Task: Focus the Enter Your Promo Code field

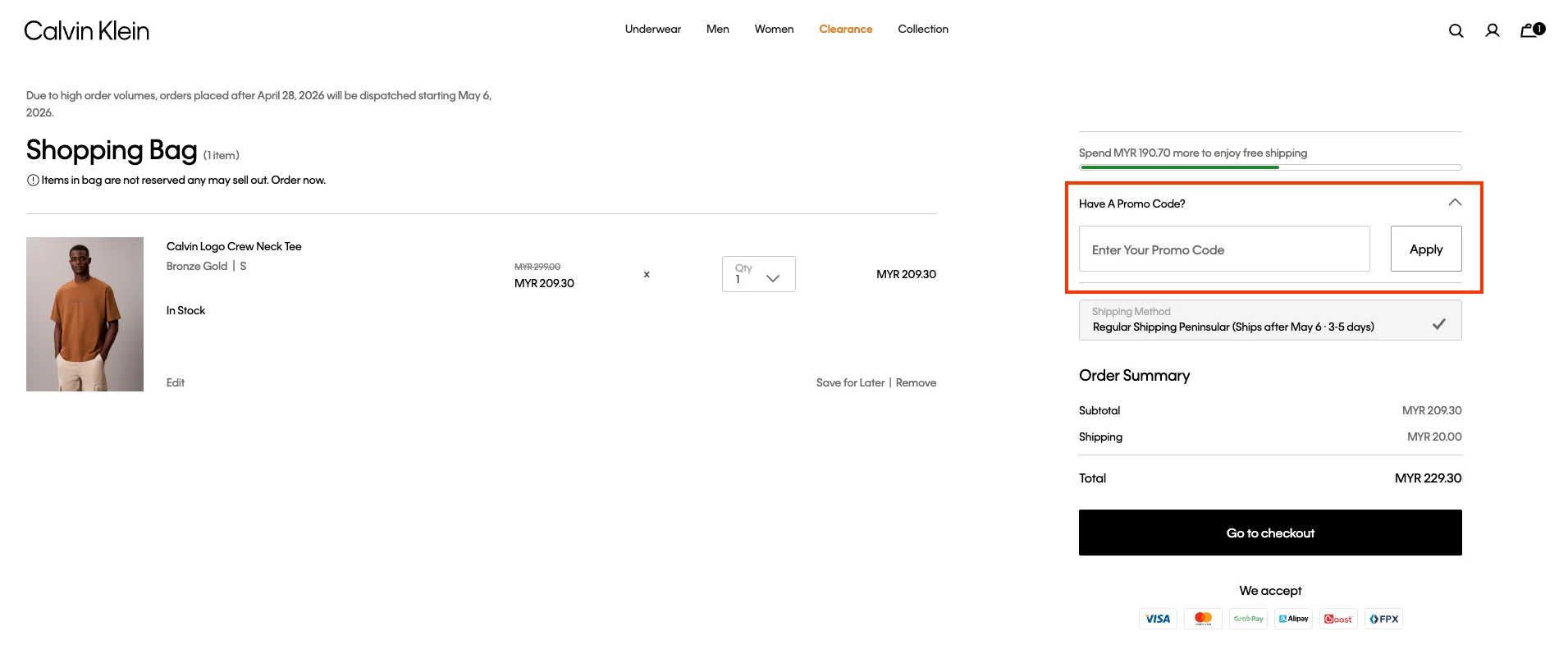Action: [1223, 249]
